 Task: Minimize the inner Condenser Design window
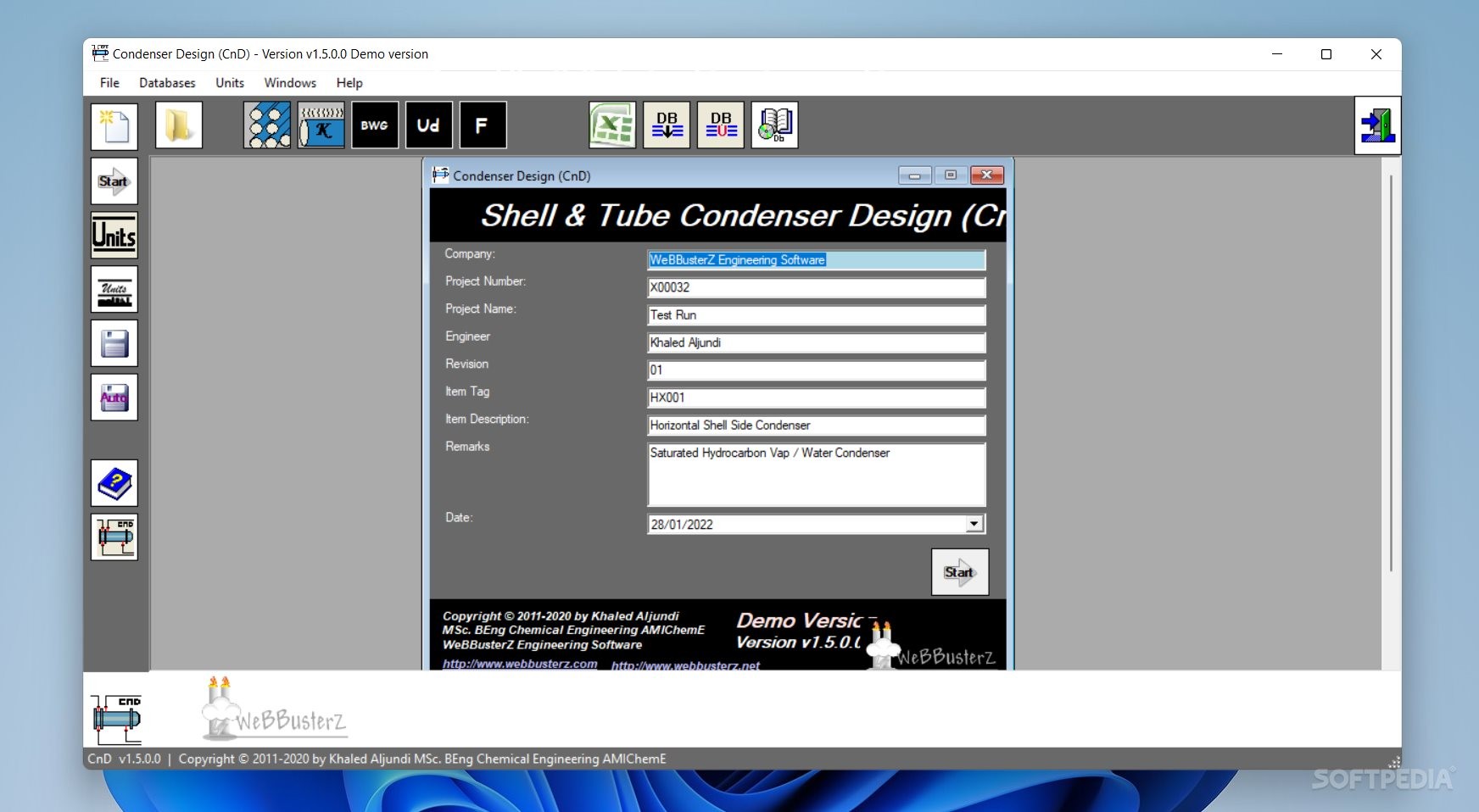[914, 175]
